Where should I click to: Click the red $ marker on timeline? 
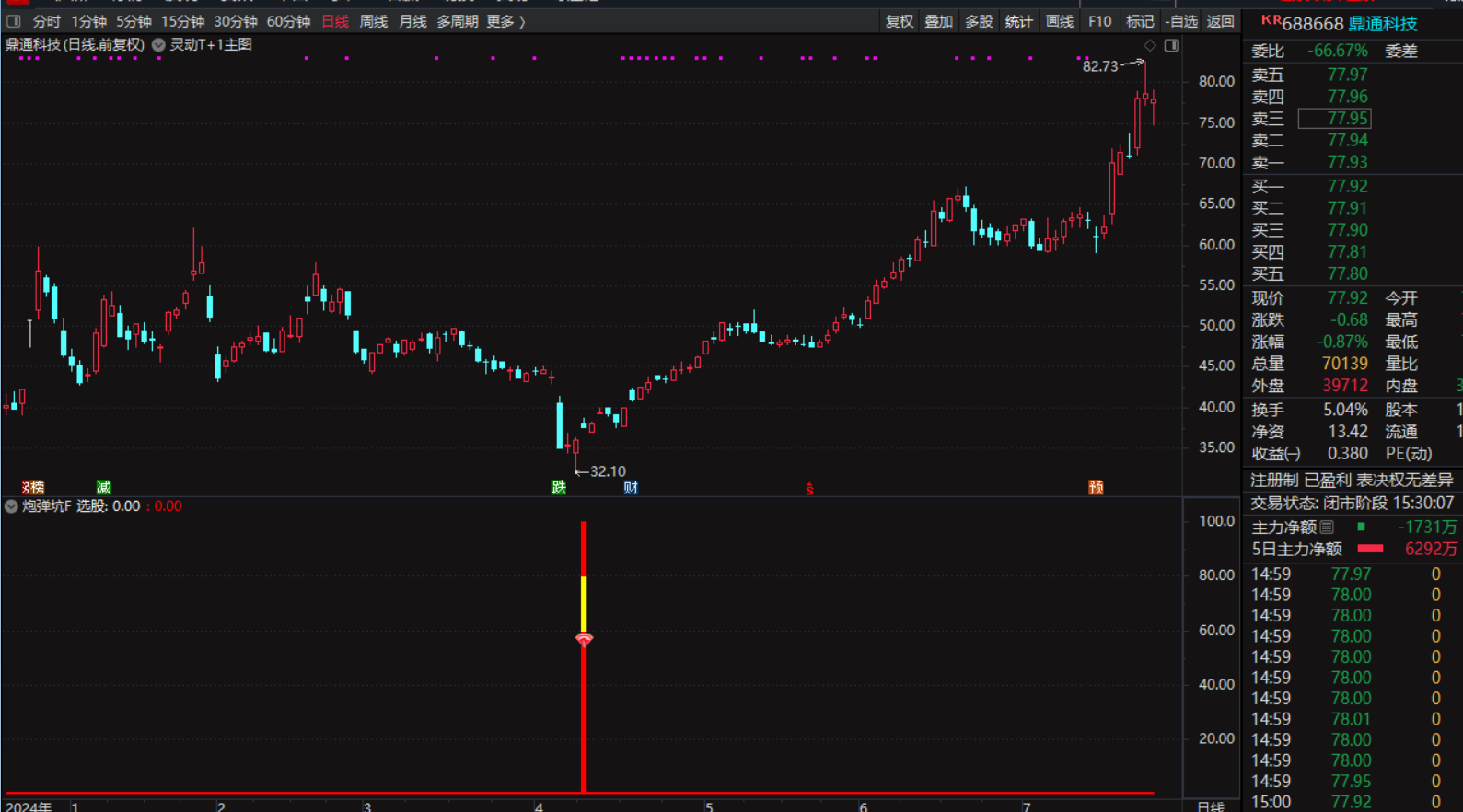click(809, 489)
